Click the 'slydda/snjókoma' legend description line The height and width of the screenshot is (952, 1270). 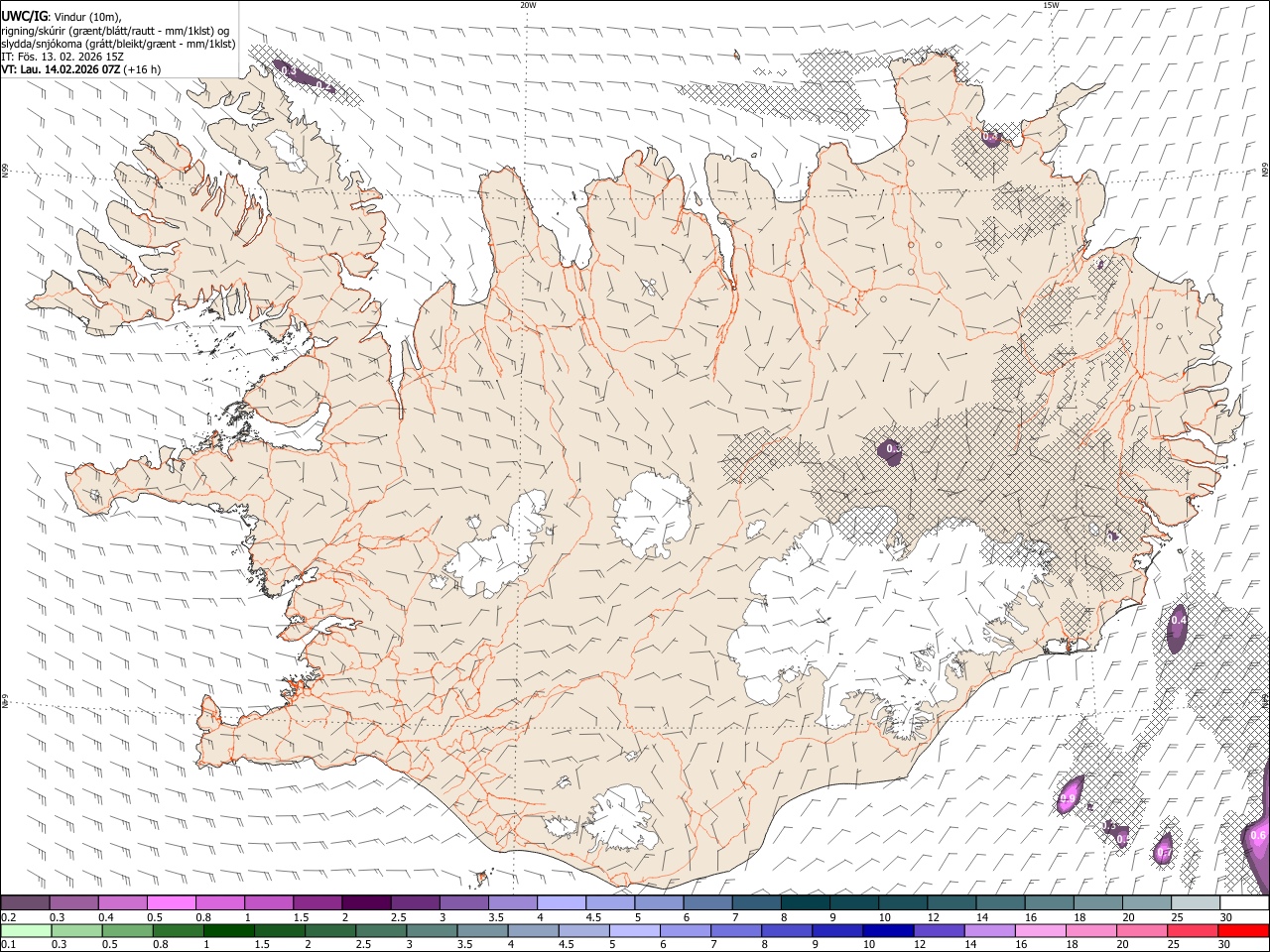[118, 44]
